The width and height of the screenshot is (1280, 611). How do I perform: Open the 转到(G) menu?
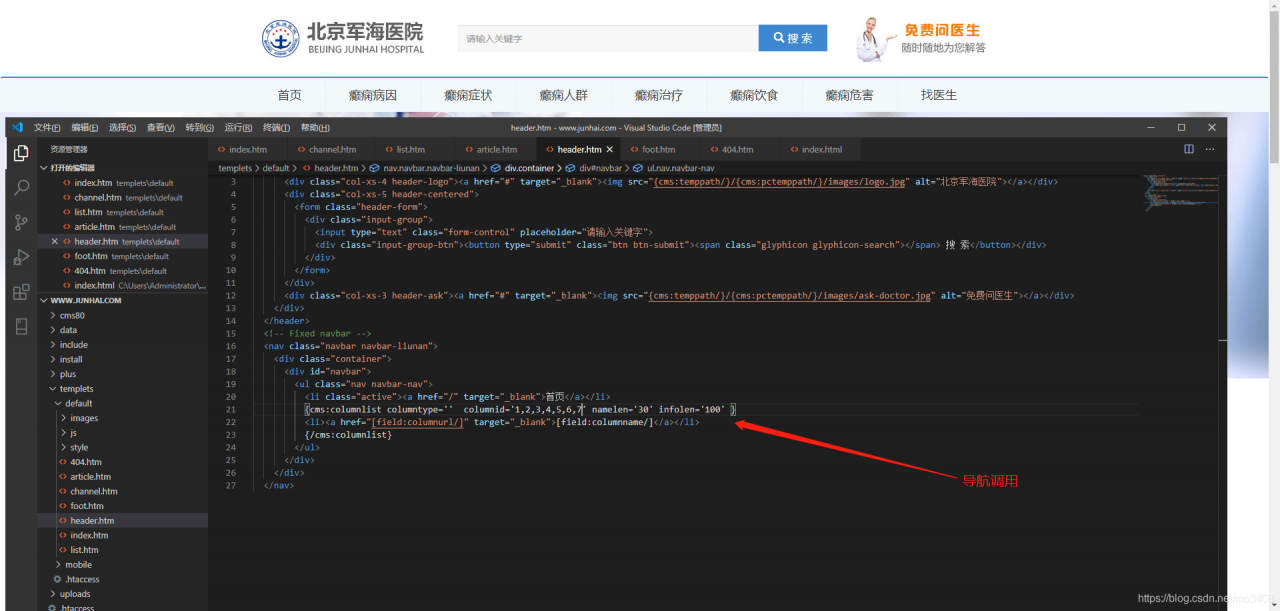pyautogui.click(x=199, y=127)
